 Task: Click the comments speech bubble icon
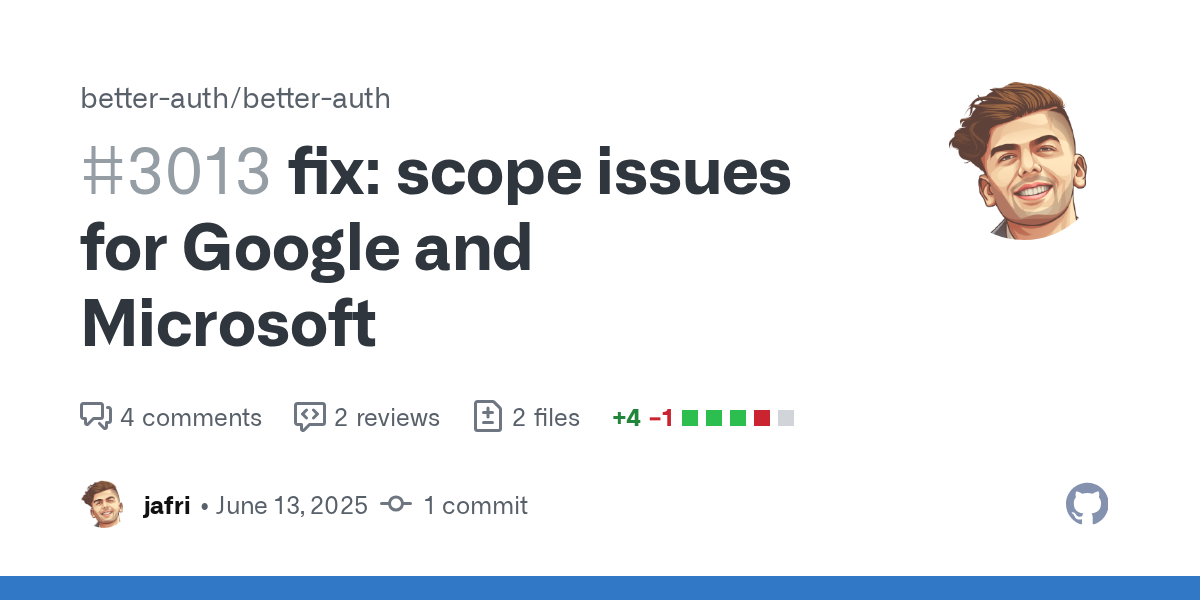click(95, 416)
